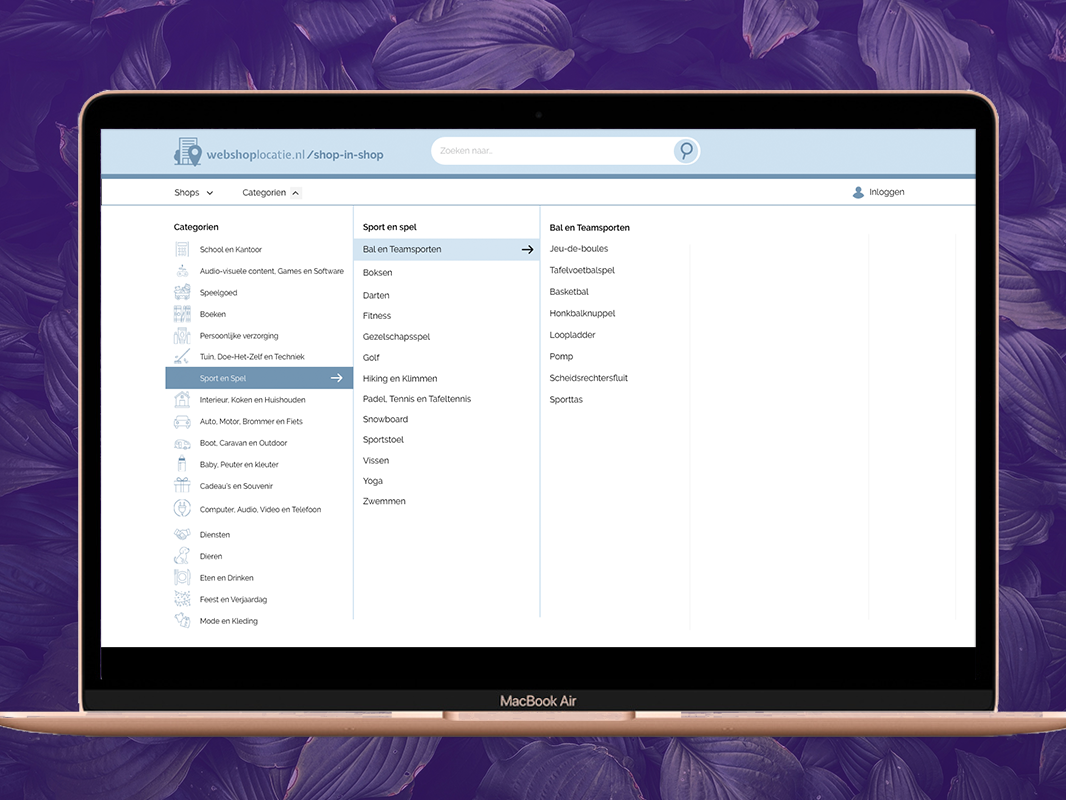Click the Baby, Peuter en kleuter bottle icon

[182, 464]
